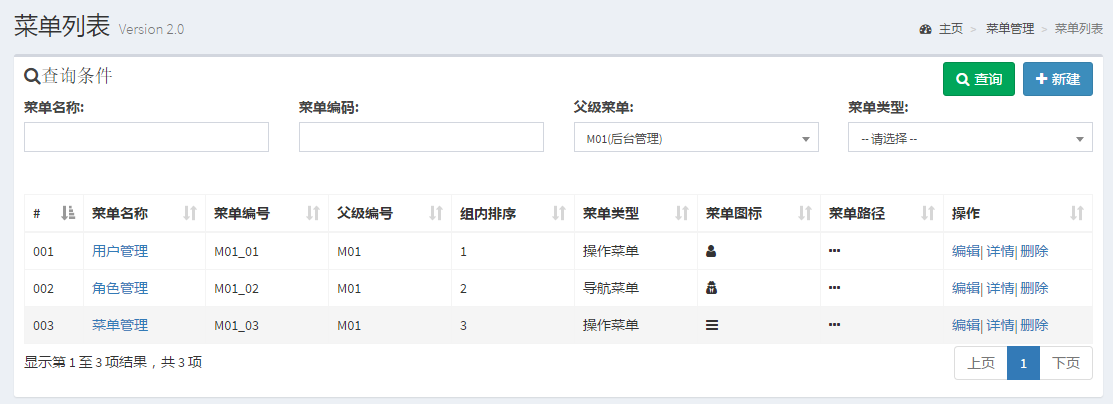Click the role icon in 角色管理 row
This screenshot has height=404, width=1113.
(711, 288)
